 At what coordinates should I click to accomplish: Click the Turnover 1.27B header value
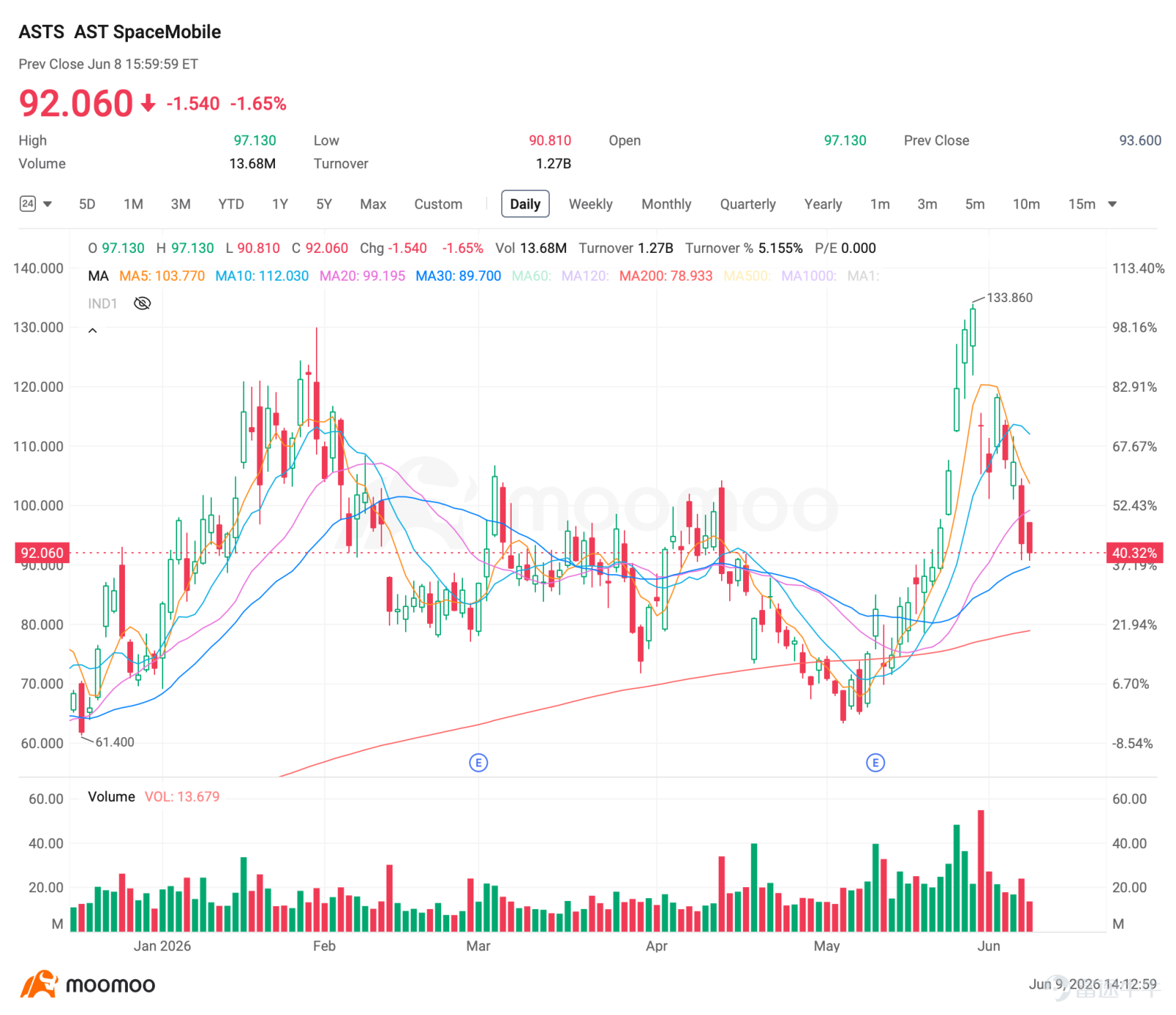coord(553,163)
